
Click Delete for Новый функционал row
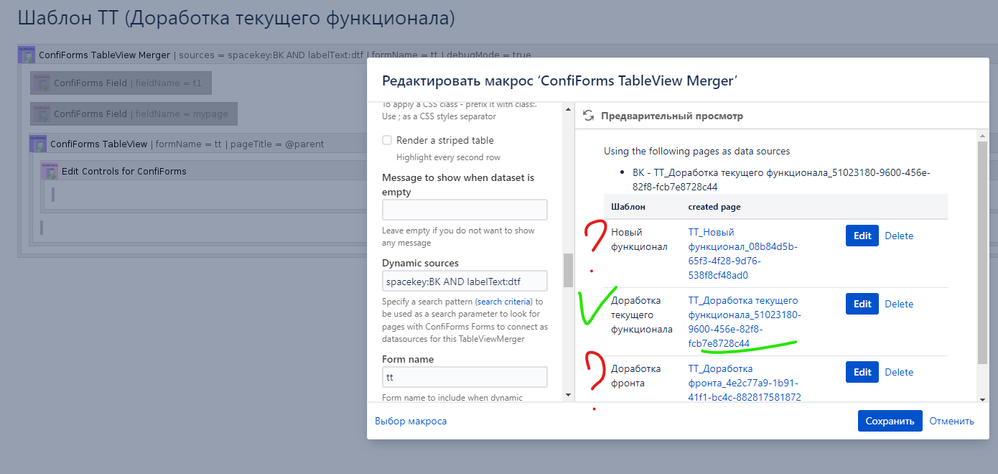coord(899,235)
